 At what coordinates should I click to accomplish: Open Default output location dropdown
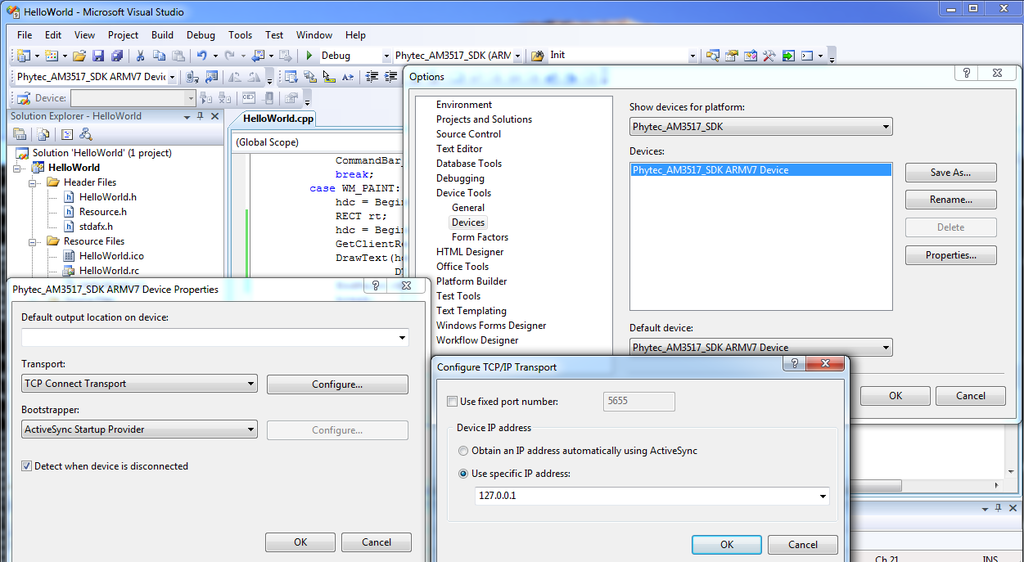pos(402,338)
